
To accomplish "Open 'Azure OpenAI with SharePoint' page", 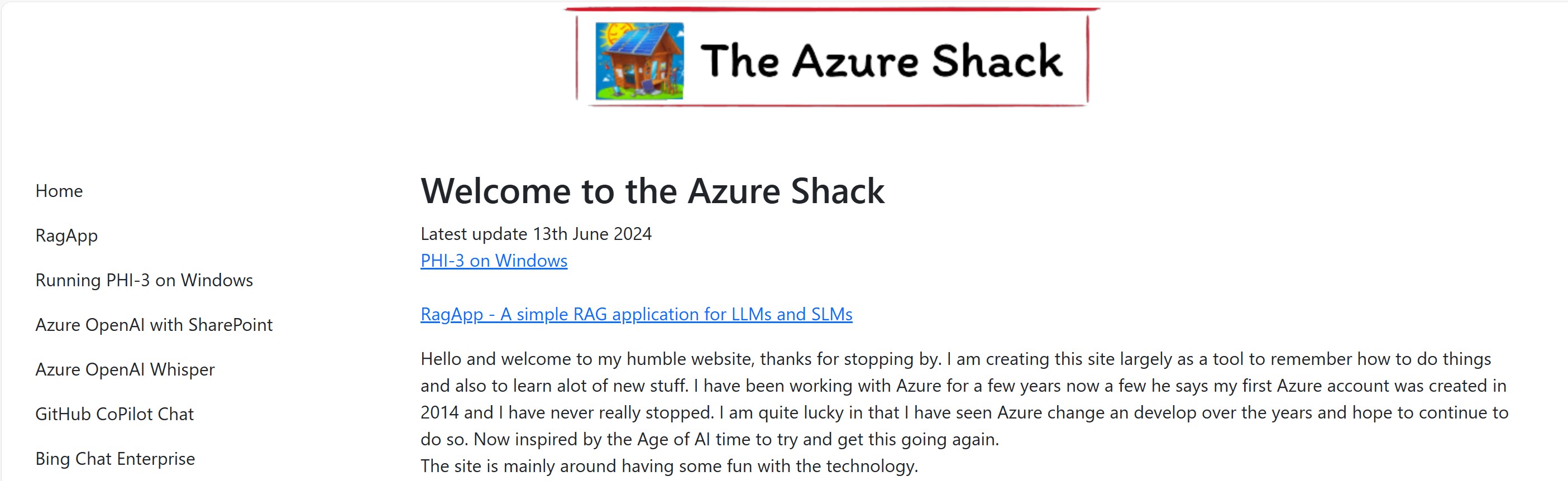I will click(154, 325).
